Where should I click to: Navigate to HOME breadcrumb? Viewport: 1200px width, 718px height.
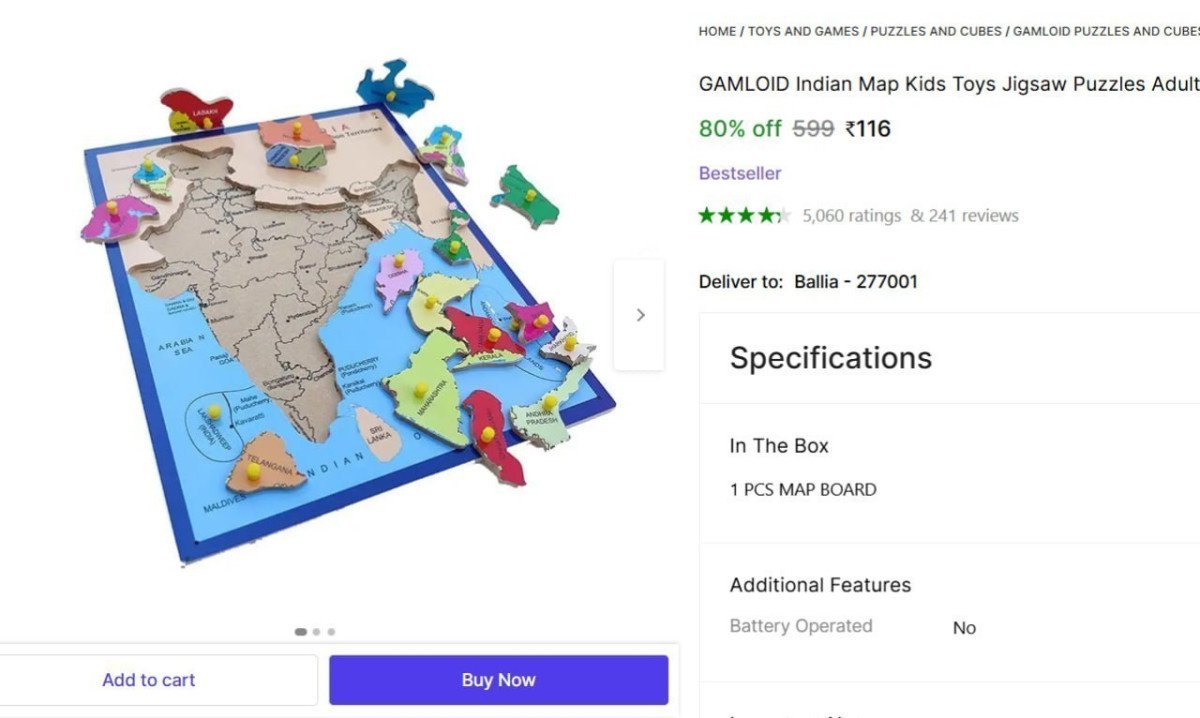(x=716, y=31)
